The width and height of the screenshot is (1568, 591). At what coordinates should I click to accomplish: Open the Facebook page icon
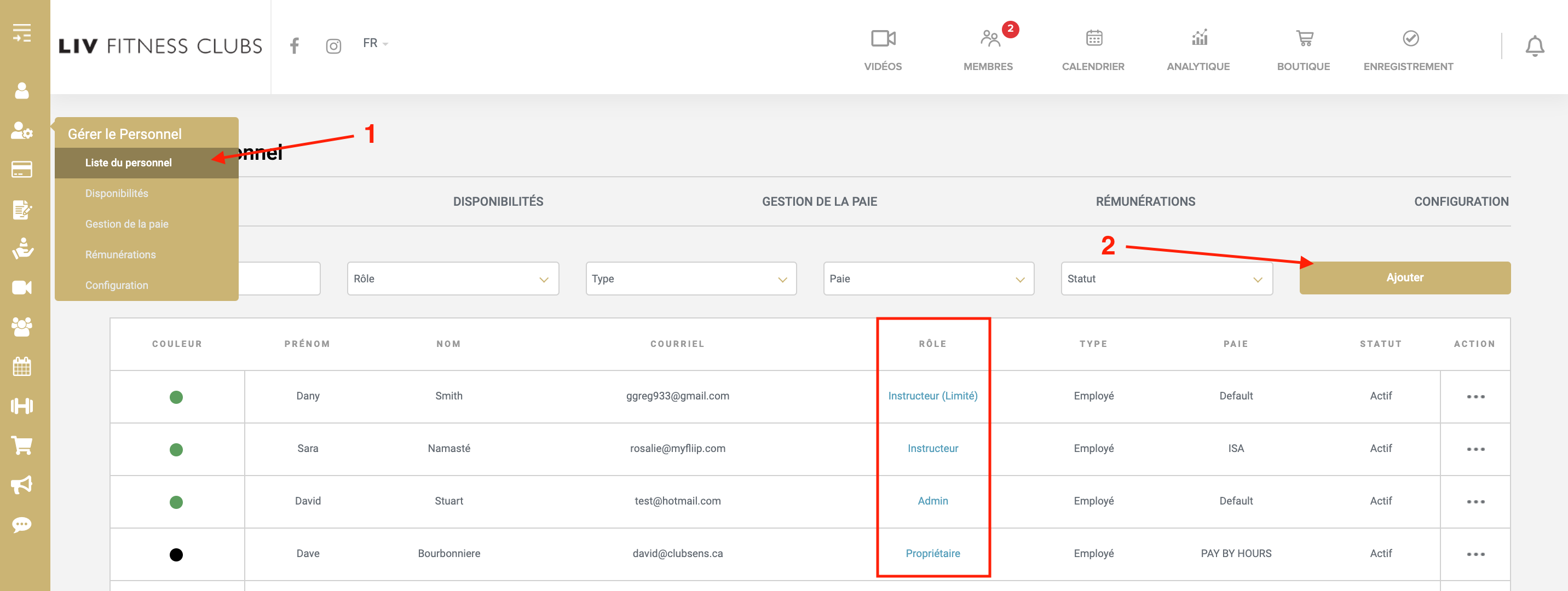point(295,45)
